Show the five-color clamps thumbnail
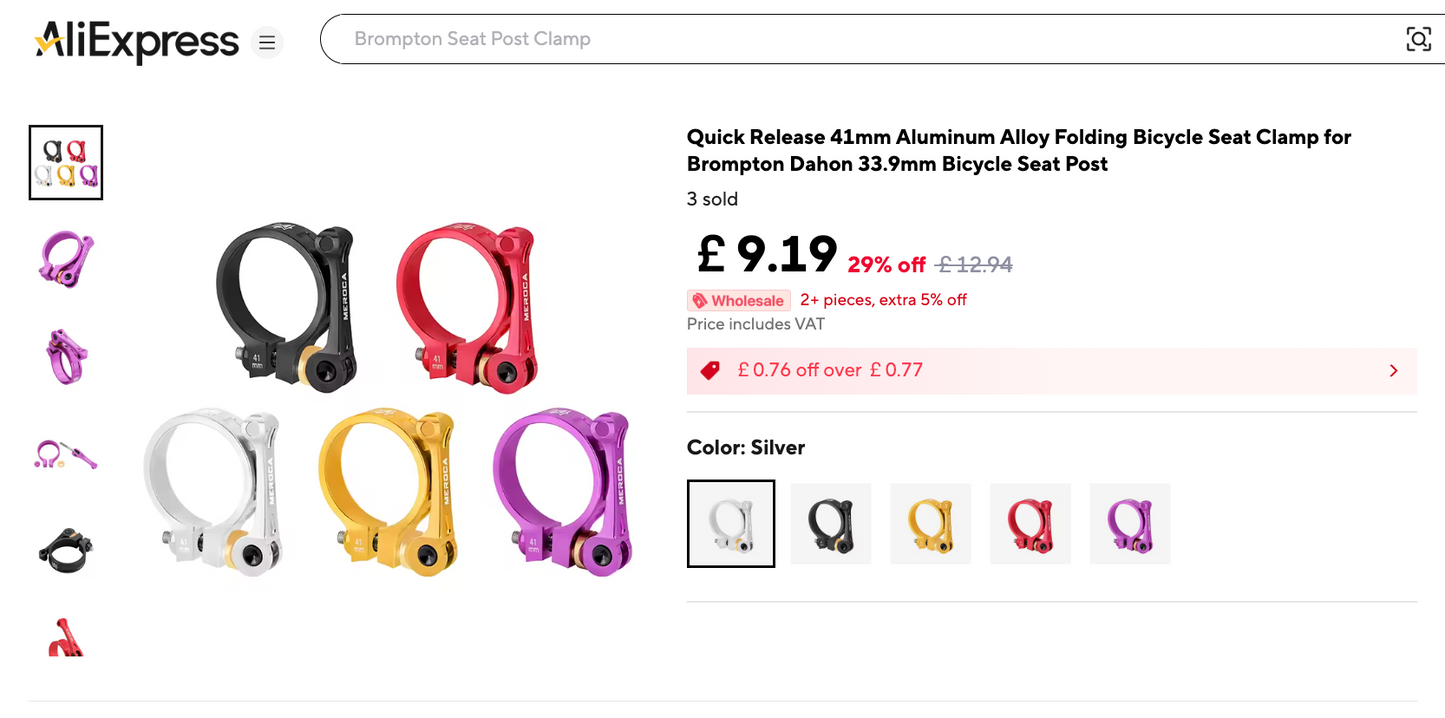 (66, 163)
